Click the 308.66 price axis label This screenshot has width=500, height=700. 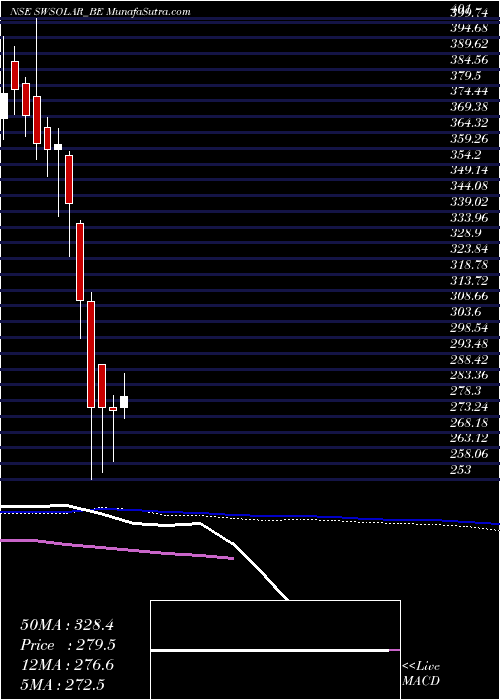tap(470, 296)
